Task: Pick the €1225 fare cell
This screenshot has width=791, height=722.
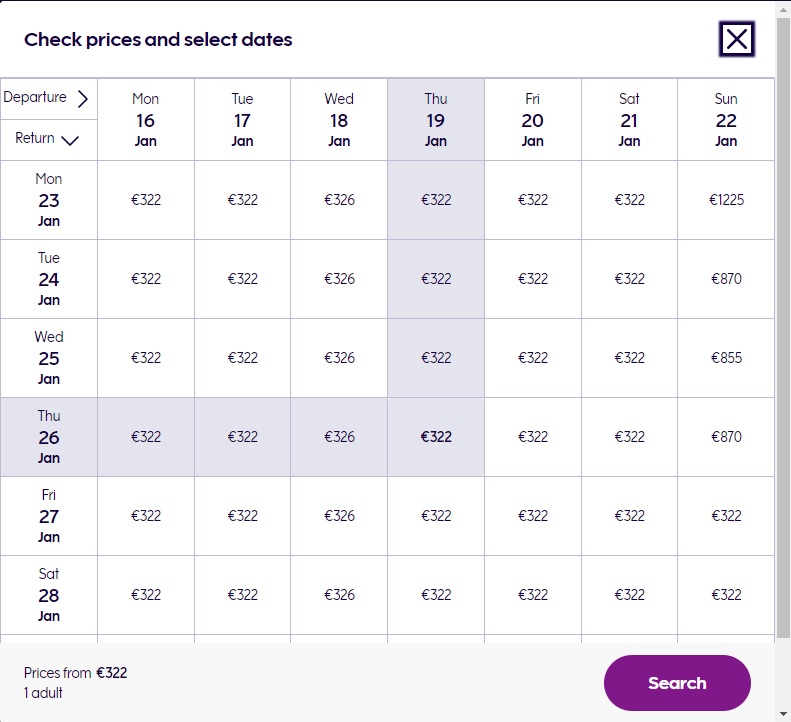Action: pos(726,200)
